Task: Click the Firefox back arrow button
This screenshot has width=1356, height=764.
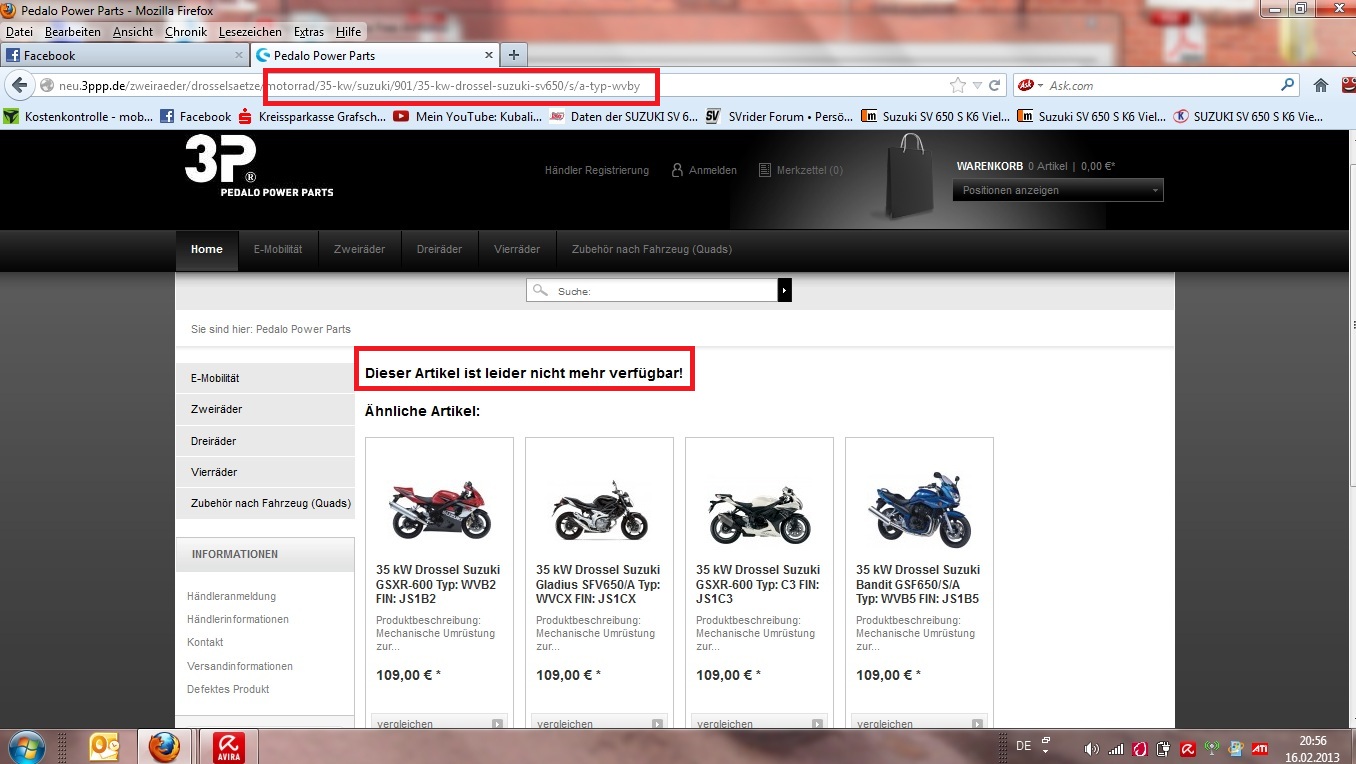Action: [x=19, y=86]
